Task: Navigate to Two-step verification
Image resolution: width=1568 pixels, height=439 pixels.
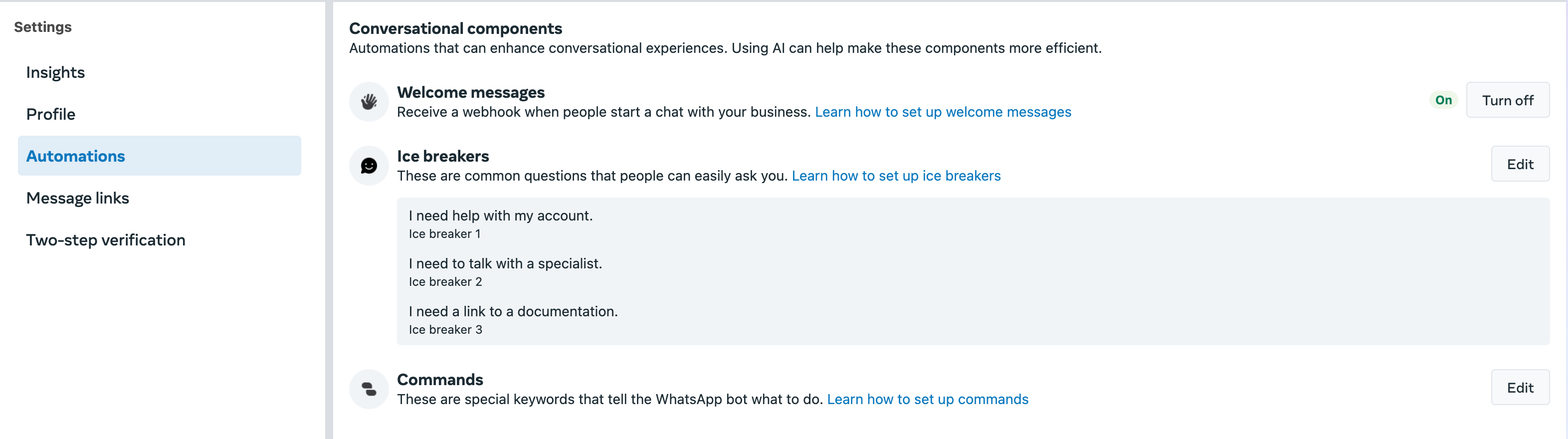Action: click(x=105, y=240)
